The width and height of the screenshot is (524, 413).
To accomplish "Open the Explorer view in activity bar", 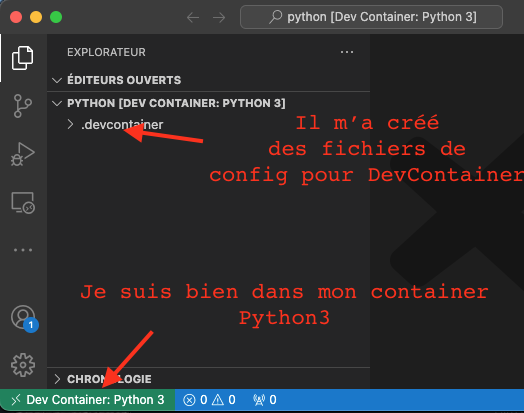I will click(x=23, y=58).
